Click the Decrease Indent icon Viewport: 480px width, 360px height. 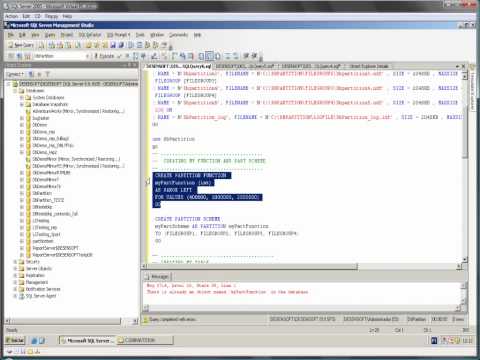[246, 56]
